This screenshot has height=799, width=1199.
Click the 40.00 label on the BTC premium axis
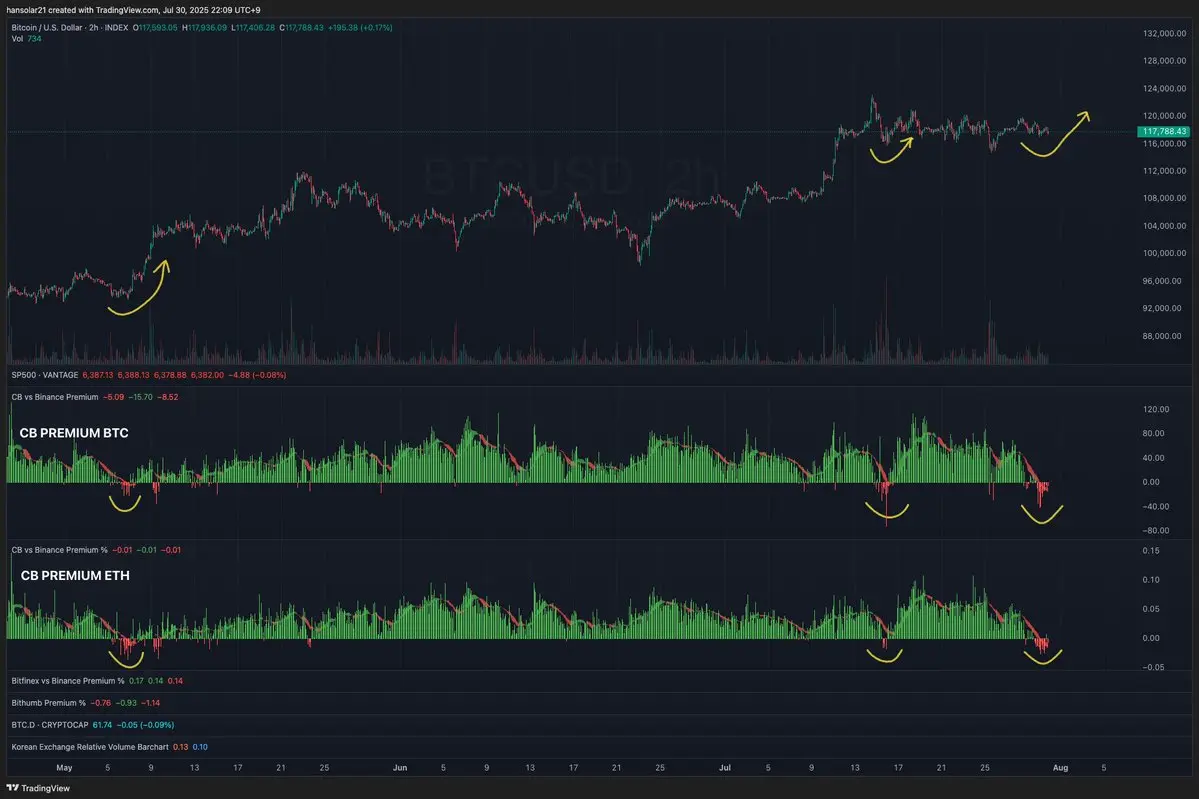[x=1153, y=458]
